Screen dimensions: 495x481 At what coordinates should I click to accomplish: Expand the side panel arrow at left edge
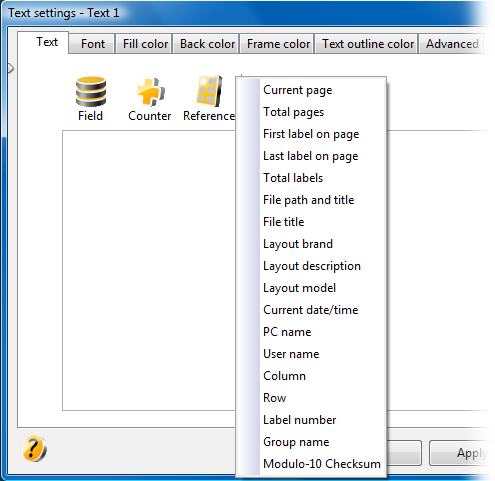11,68
